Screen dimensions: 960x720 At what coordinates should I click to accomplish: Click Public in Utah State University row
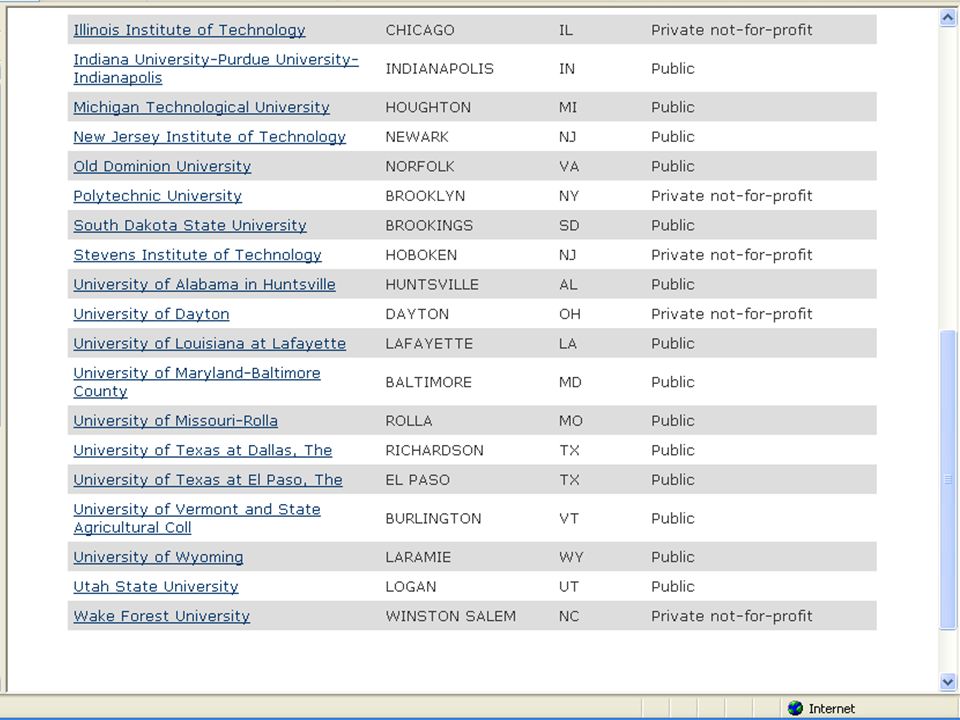[x=673, y=587]
